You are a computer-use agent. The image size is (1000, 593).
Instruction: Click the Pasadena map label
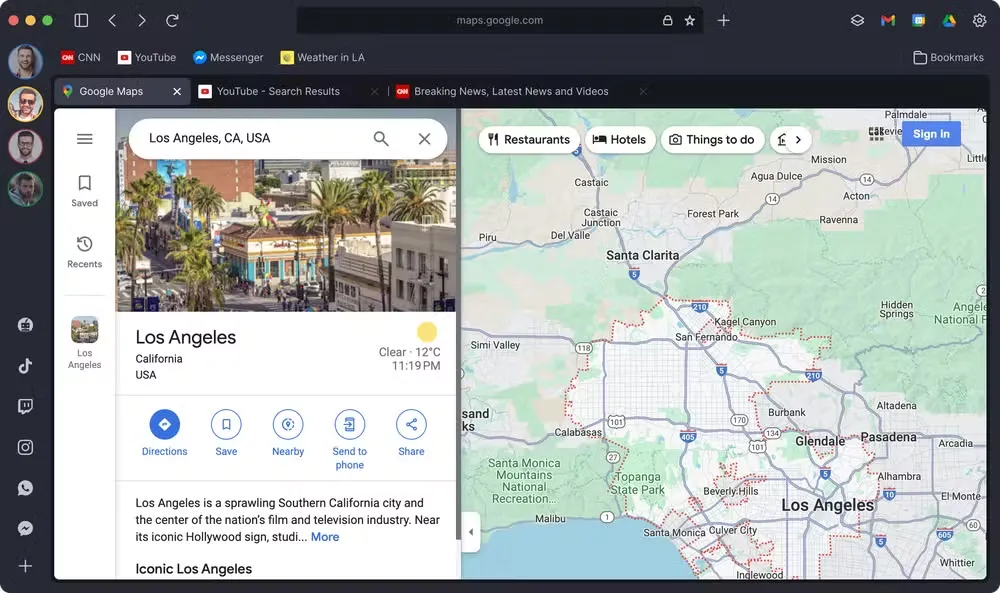point(888,437)
